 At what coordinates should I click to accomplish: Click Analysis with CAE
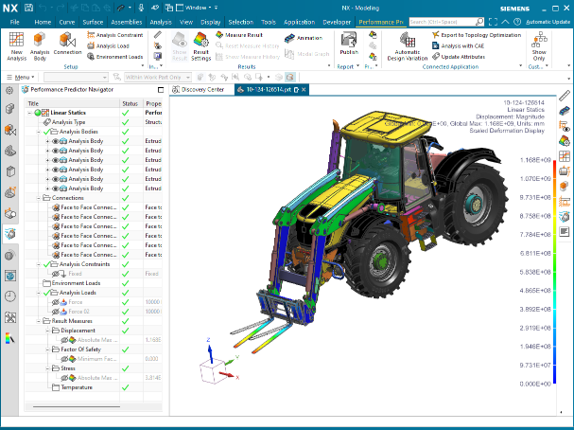click(458, 46)
